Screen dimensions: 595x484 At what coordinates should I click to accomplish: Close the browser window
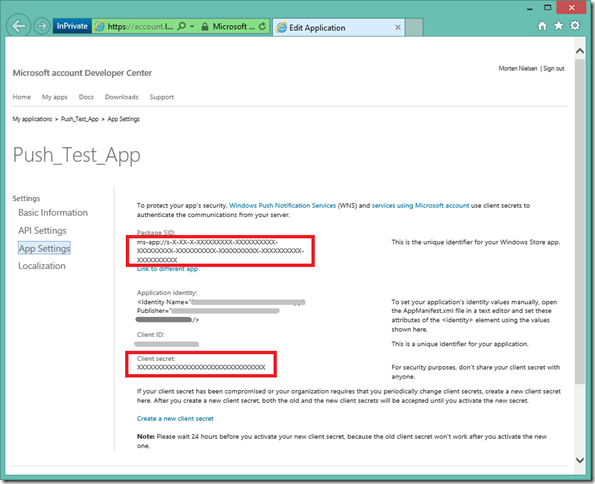[571, 7]
